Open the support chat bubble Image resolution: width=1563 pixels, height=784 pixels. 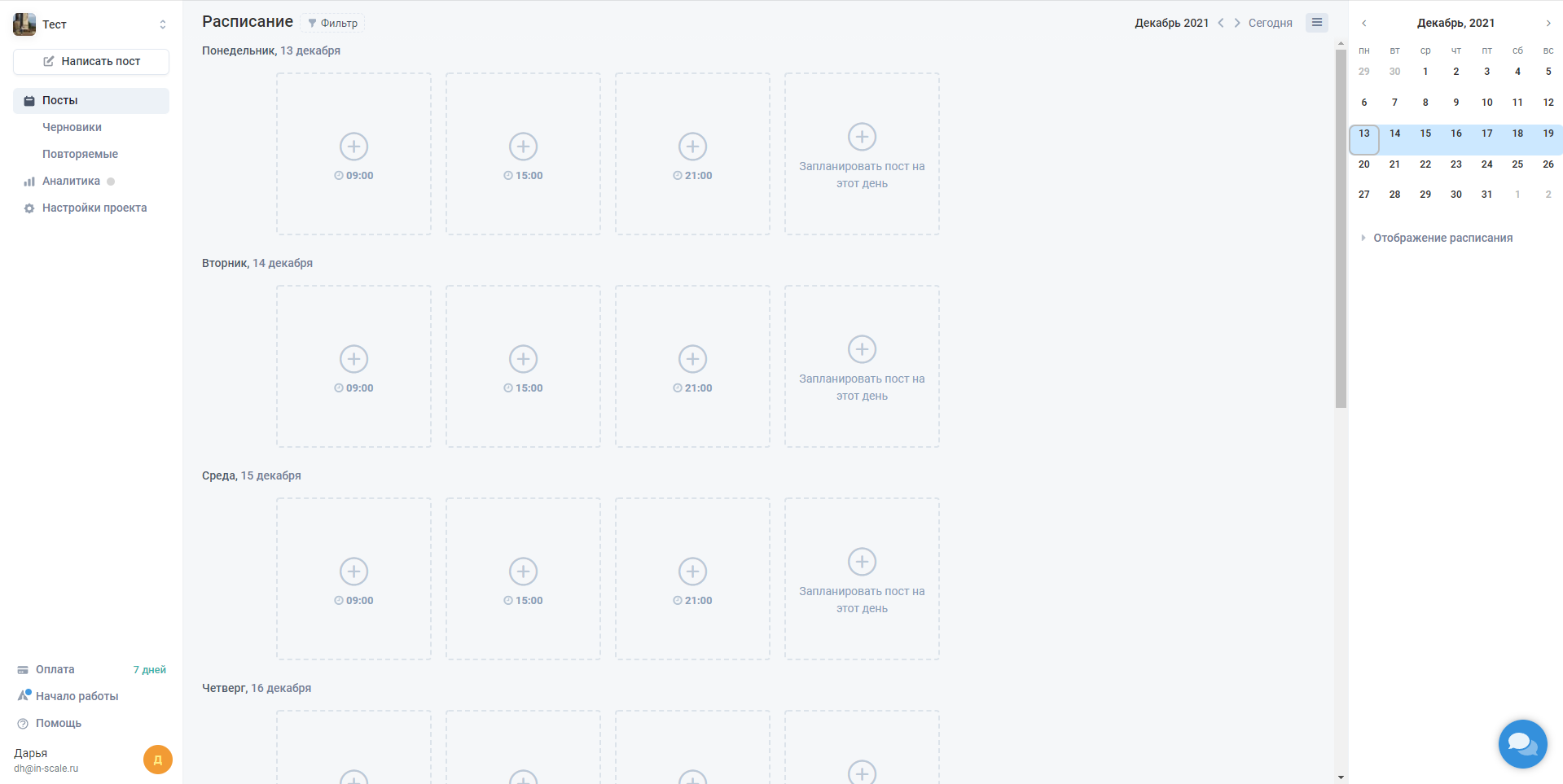point(1522,744)
